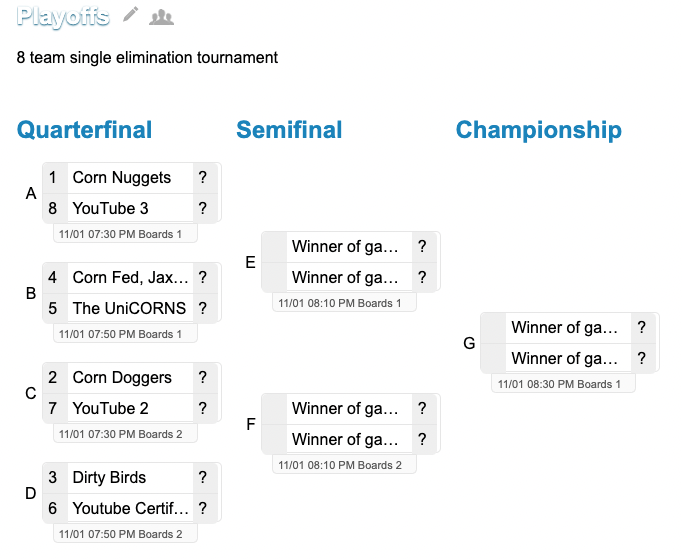The image size is (682, 559).
Task: Open championship game G schedule 08:30 PM label
Action: [563, 384]
